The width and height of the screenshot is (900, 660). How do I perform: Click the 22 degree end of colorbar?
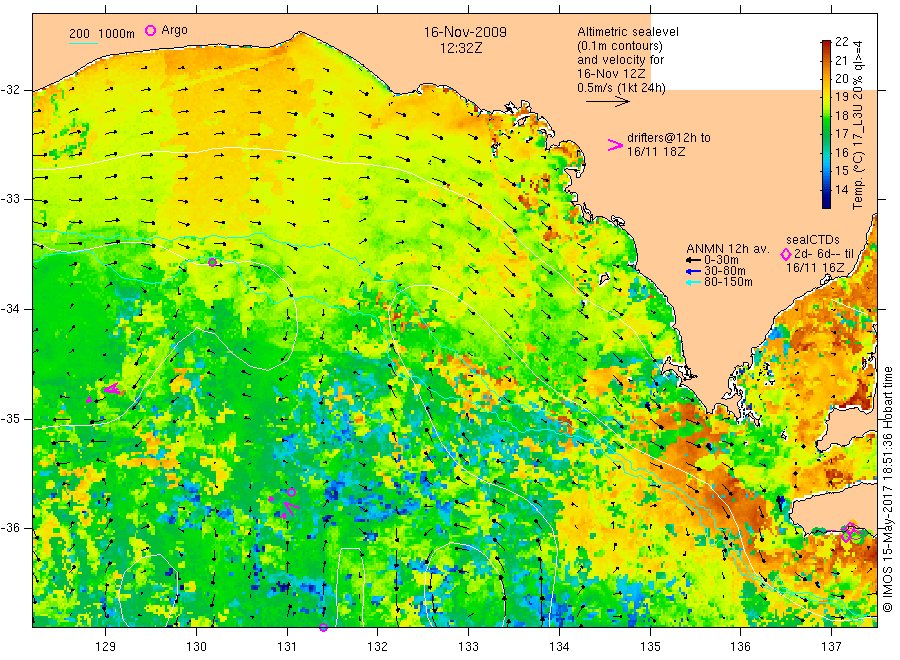[x=827, y=43]
